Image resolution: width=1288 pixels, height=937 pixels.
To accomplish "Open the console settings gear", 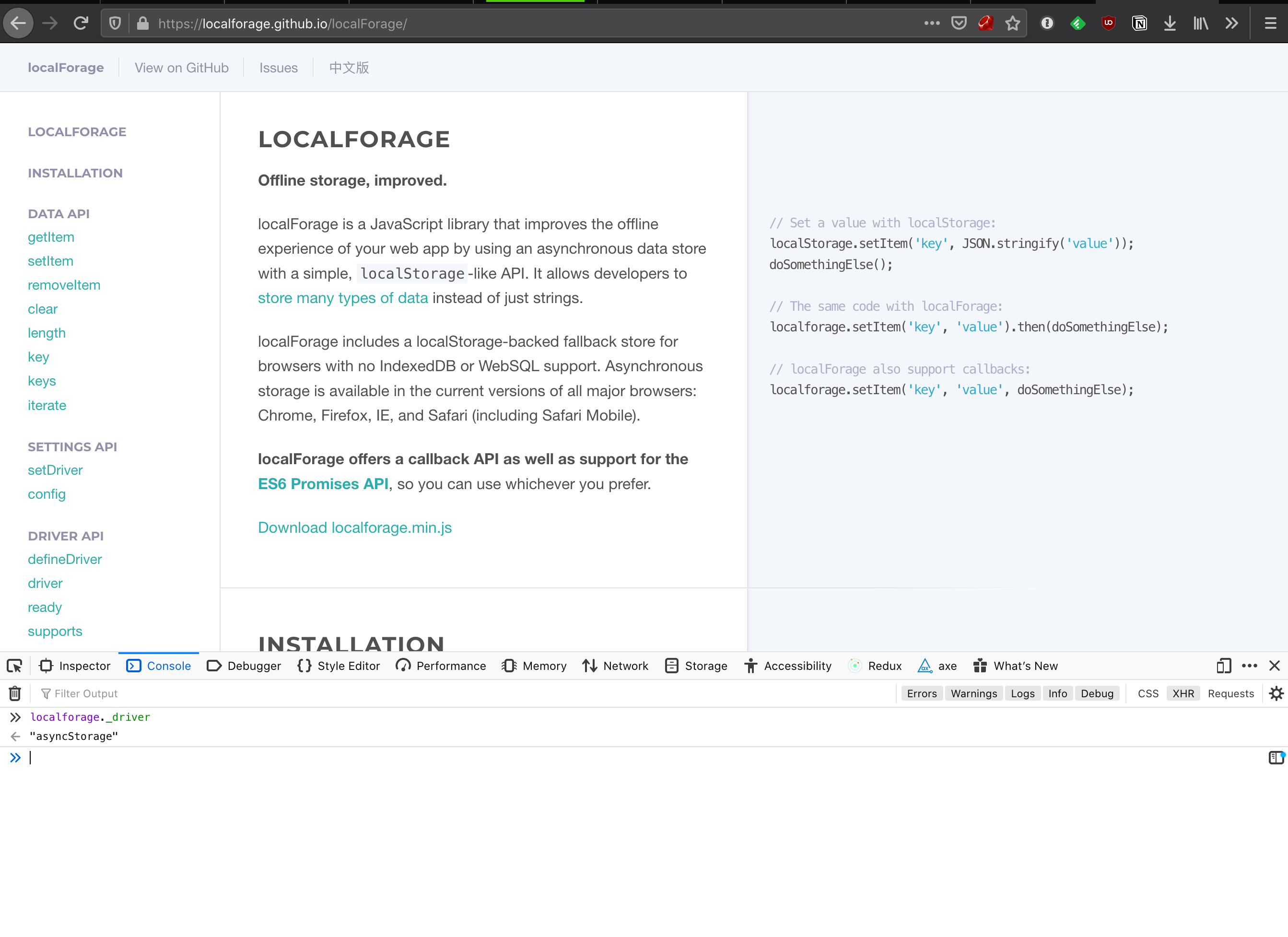I will (x=1276, y=693).
